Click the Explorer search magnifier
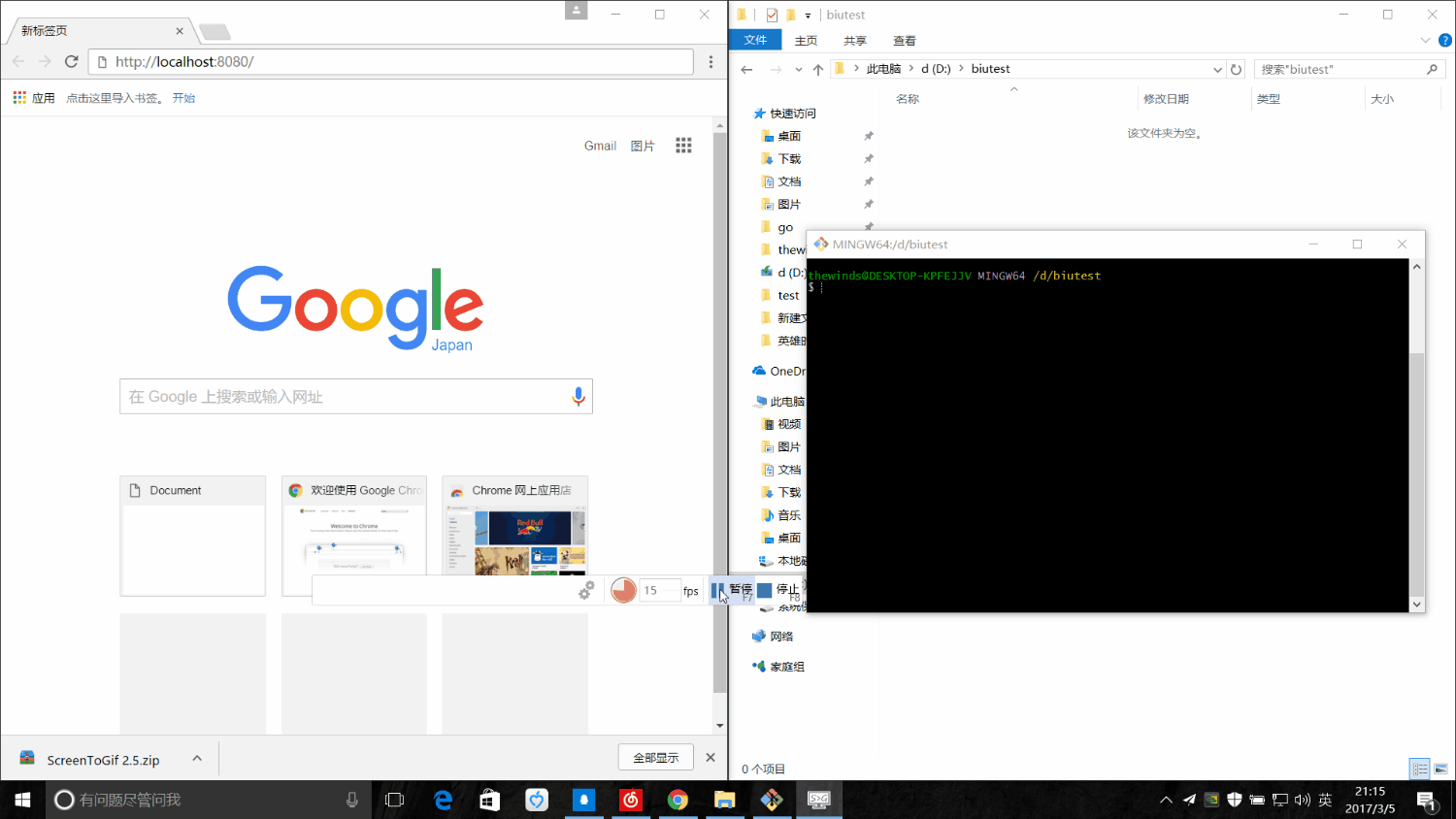This screenshot has height=819, width=1456. tap(1432, 69)
